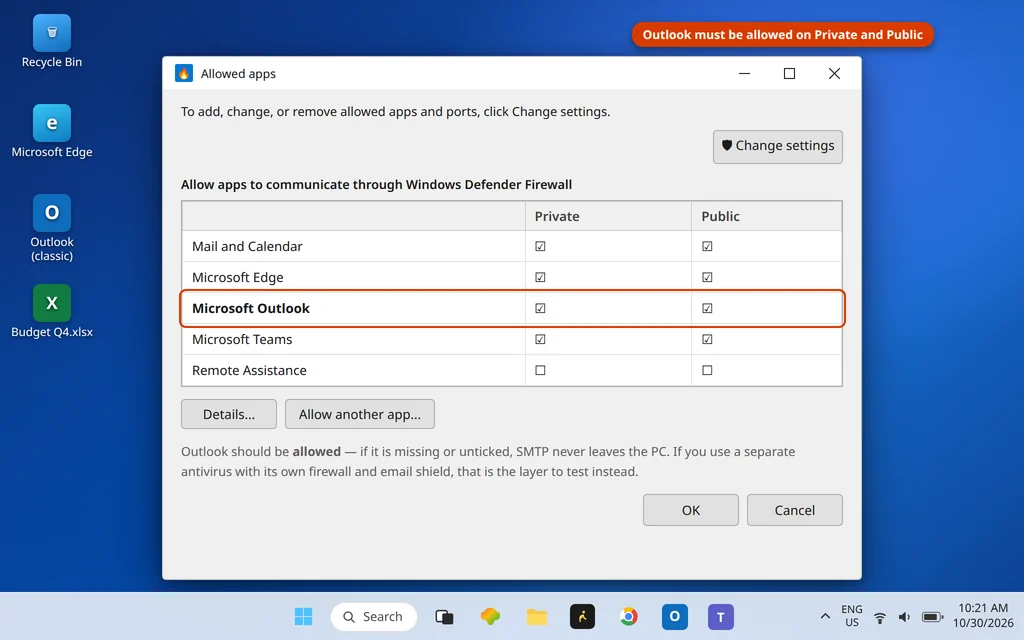The image size is (1024, 640).
Task: Close the Allowed apps window
Action: coord(835,73)
